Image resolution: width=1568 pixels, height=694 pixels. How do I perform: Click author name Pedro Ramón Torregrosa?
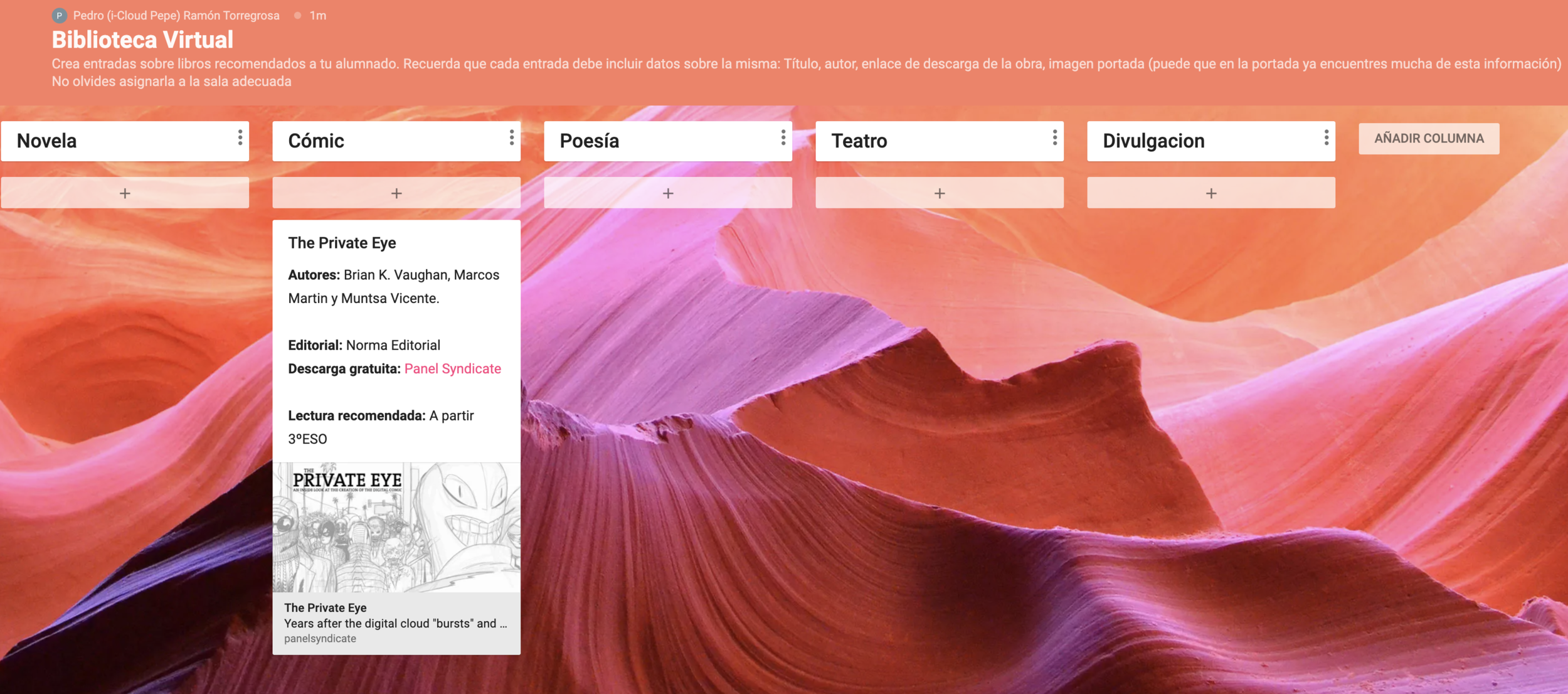(x=176, y=16)
